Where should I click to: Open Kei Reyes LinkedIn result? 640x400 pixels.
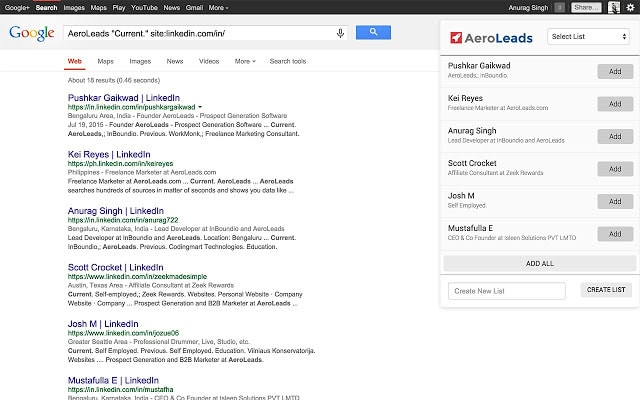(x=109, y=154)
